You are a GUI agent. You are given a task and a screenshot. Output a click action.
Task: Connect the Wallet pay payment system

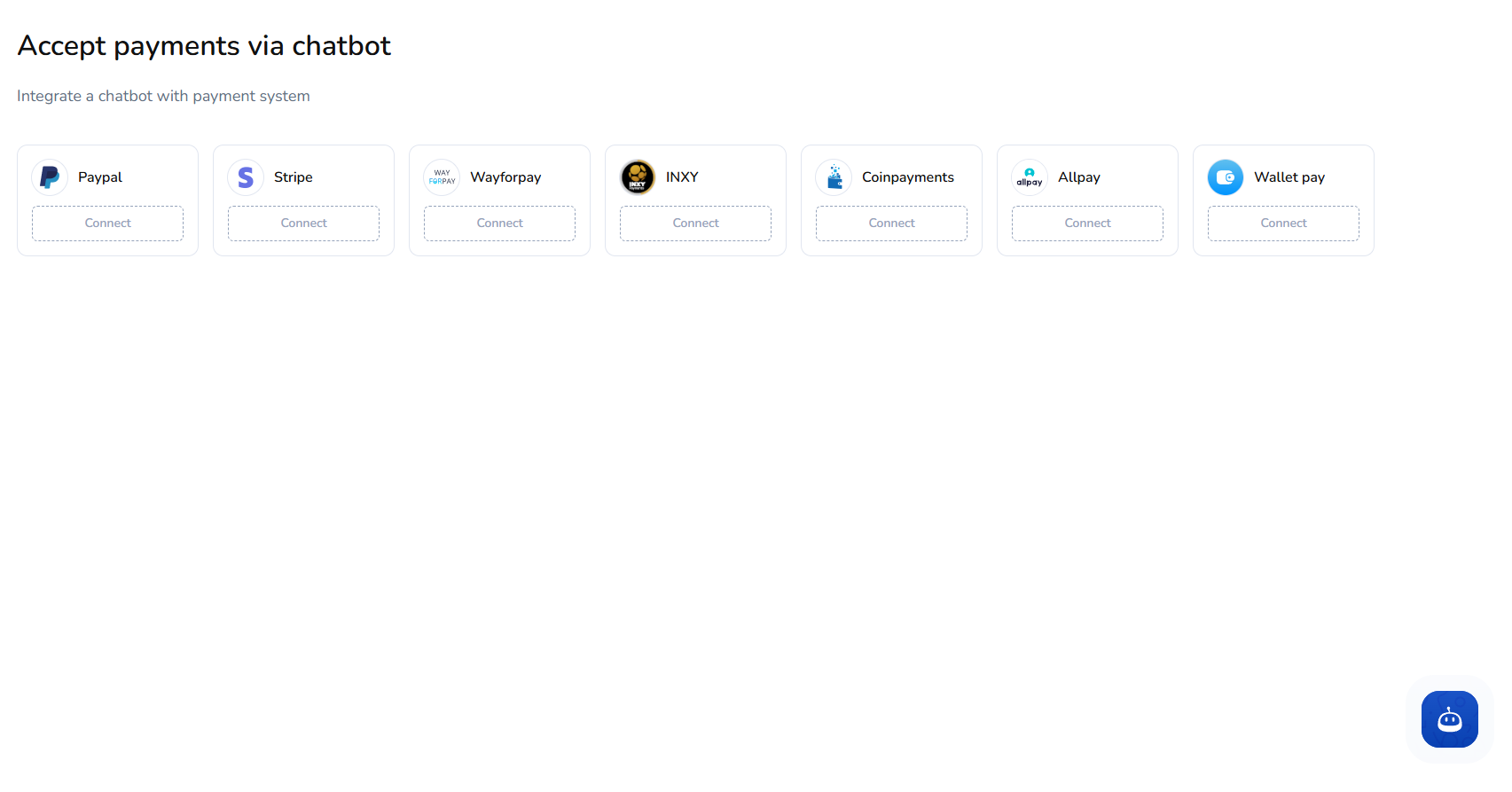1284,223
